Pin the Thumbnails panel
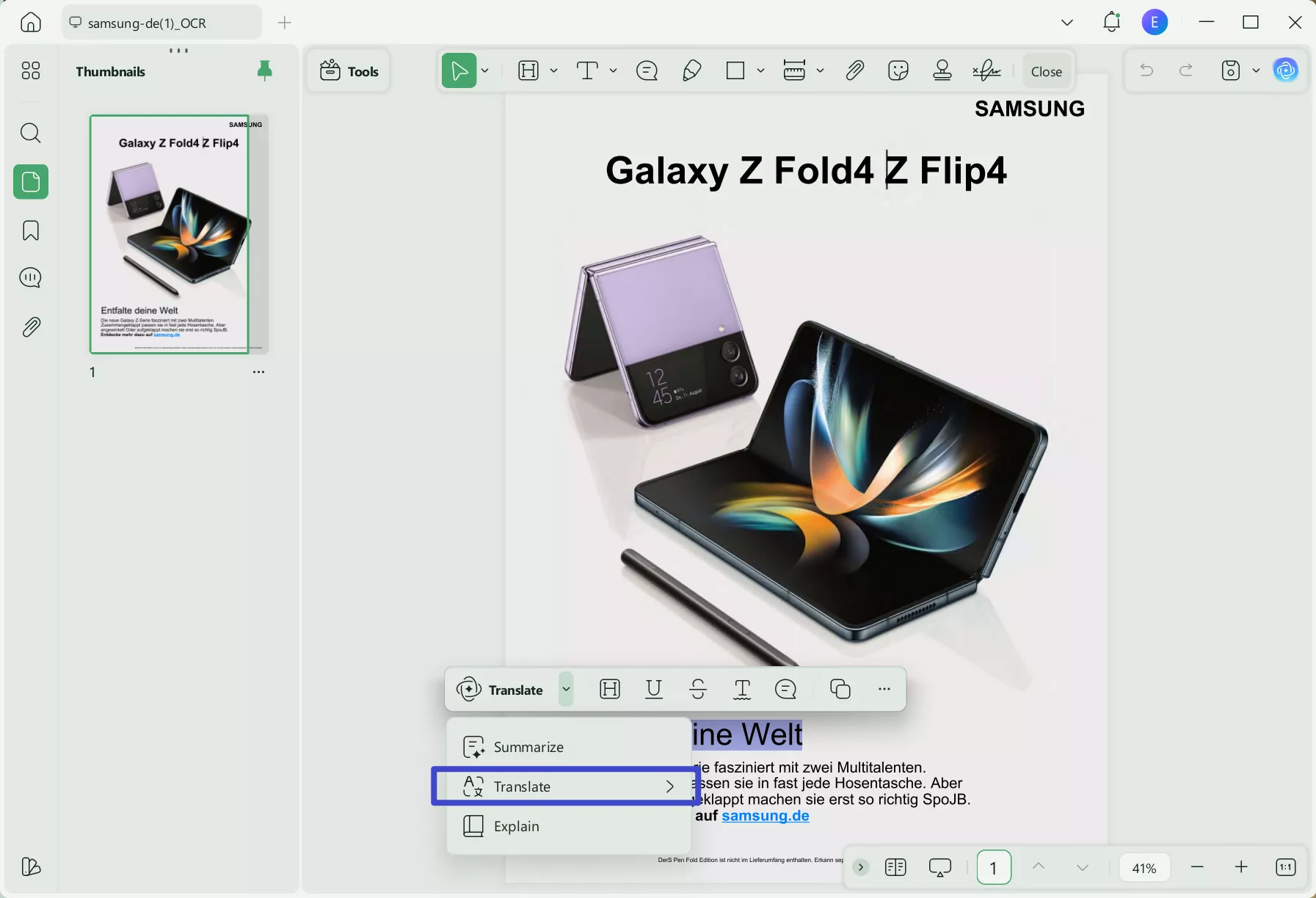Image resolution: width=1316 pixels, height=898 pixels. (265, 70)
